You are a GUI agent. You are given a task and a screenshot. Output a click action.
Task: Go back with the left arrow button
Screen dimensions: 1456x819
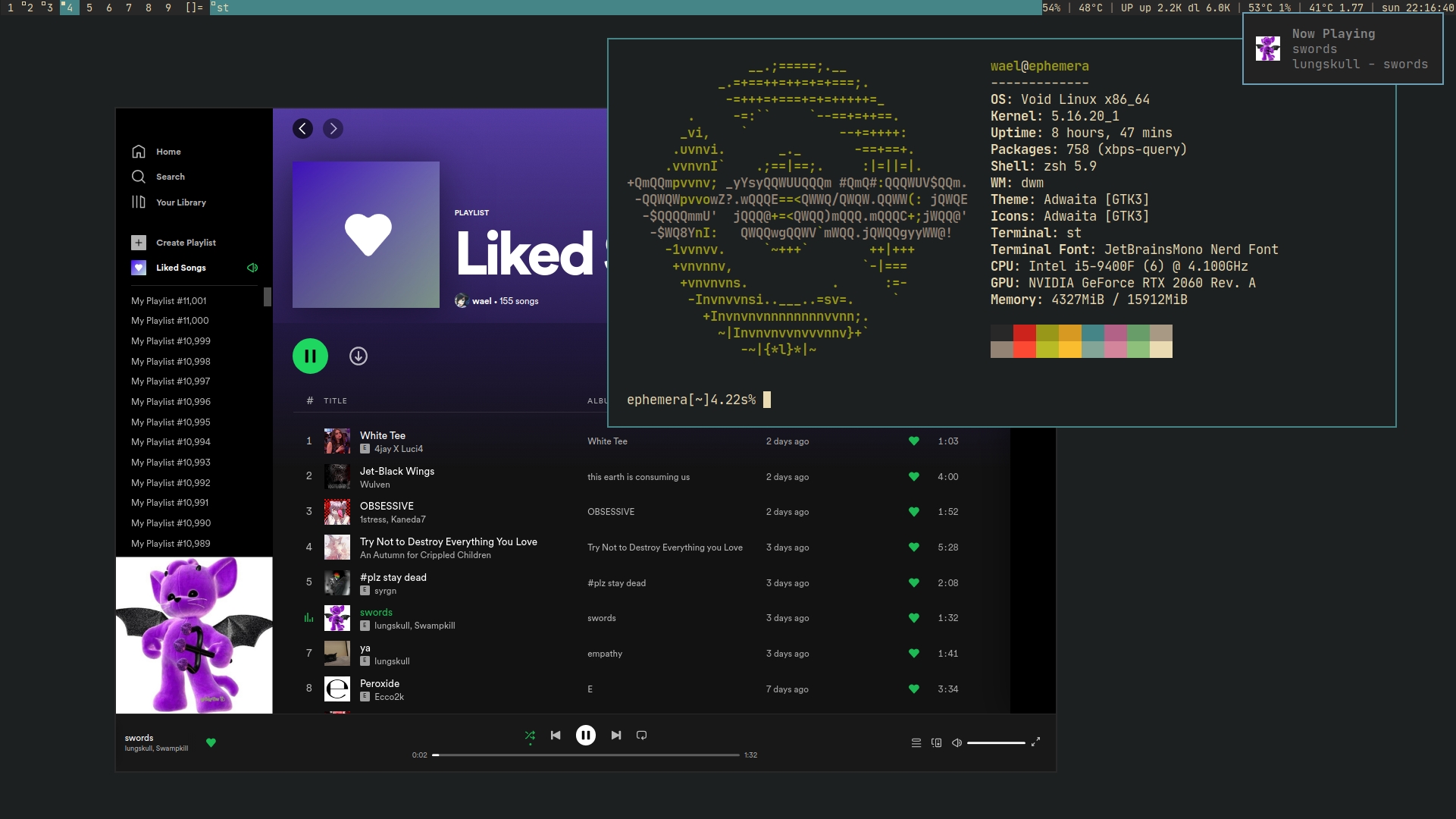click(302, 129)
